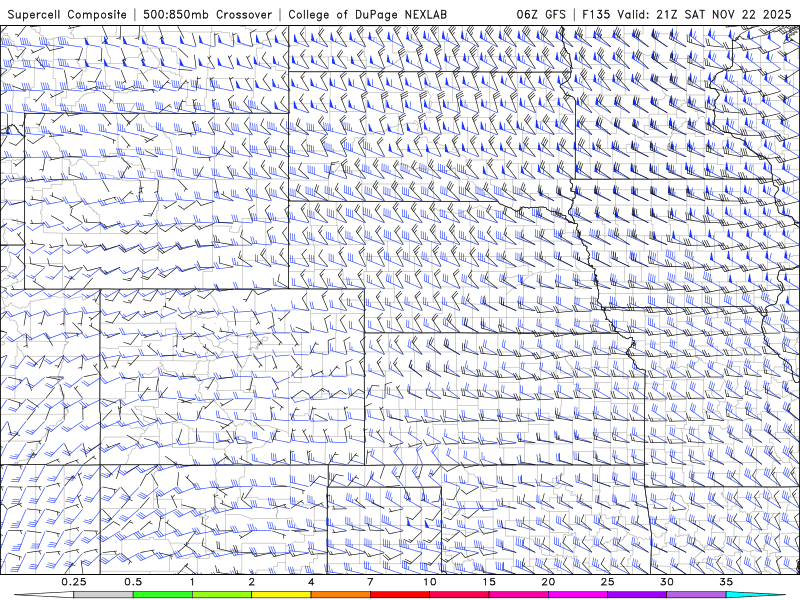
Task: Click the '1' legend value label
Action: (x=192, y=582)
